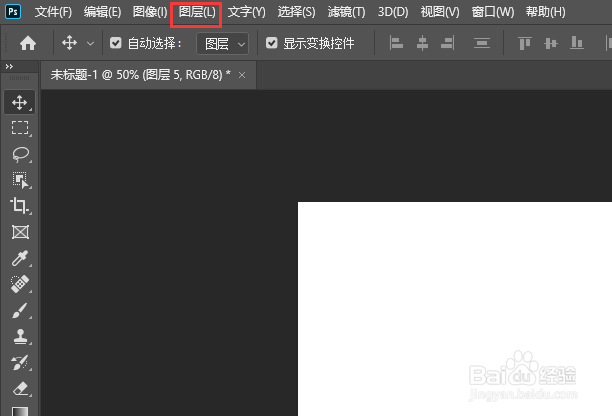This screenshot has width=612, height=416.
Task: Select the History Brush tool
Action: pos(20,363)
